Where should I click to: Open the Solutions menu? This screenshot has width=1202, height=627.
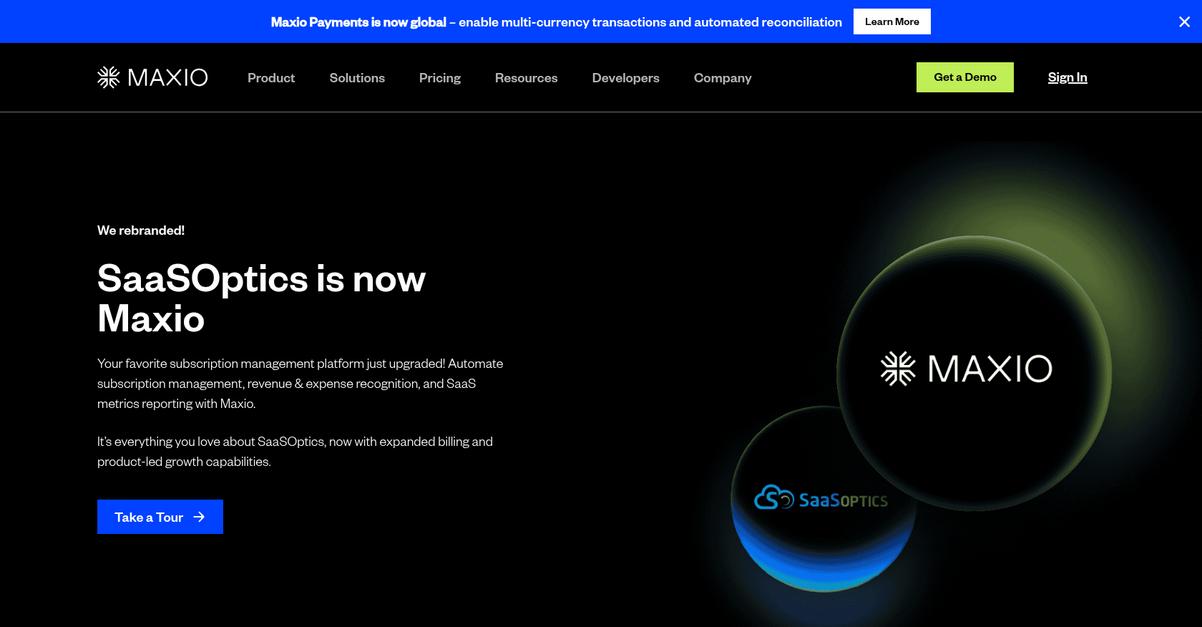[357, 78]
